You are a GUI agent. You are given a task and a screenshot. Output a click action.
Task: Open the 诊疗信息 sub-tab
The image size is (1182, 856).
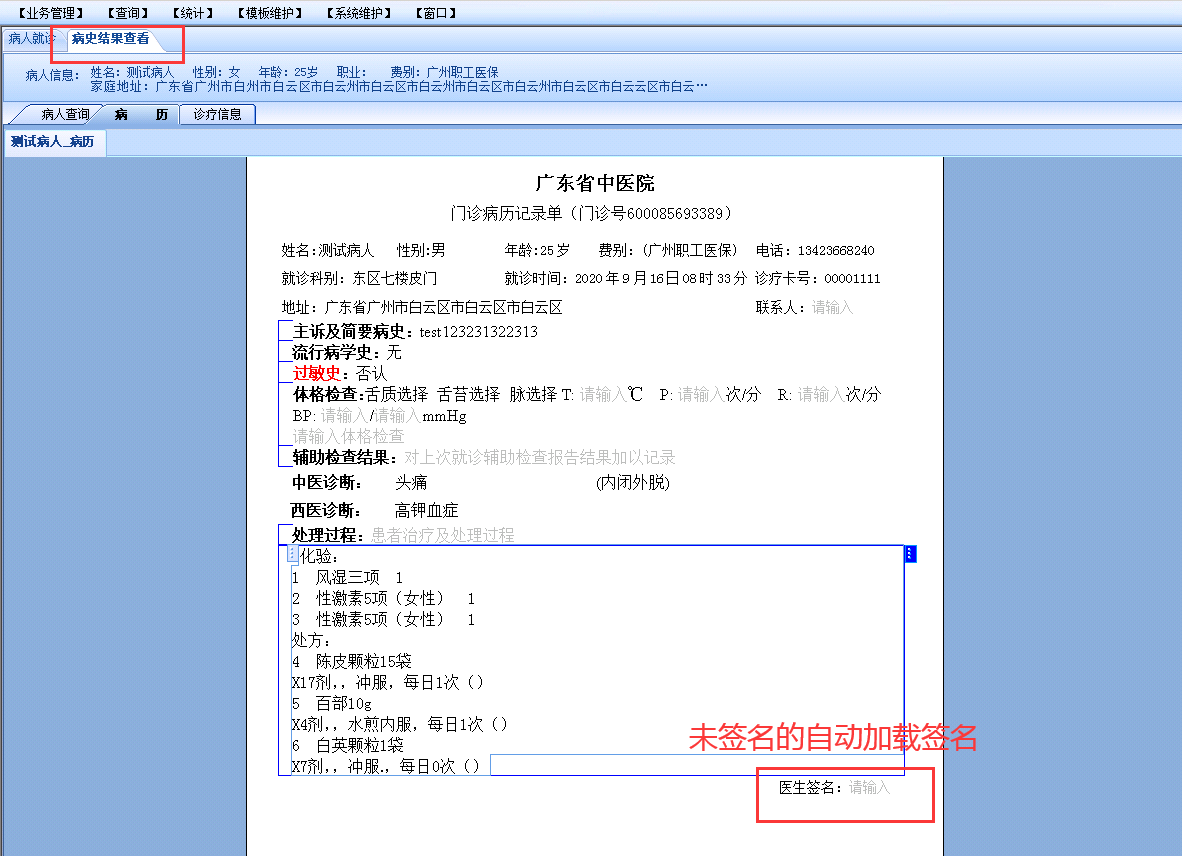click(217, 115)
